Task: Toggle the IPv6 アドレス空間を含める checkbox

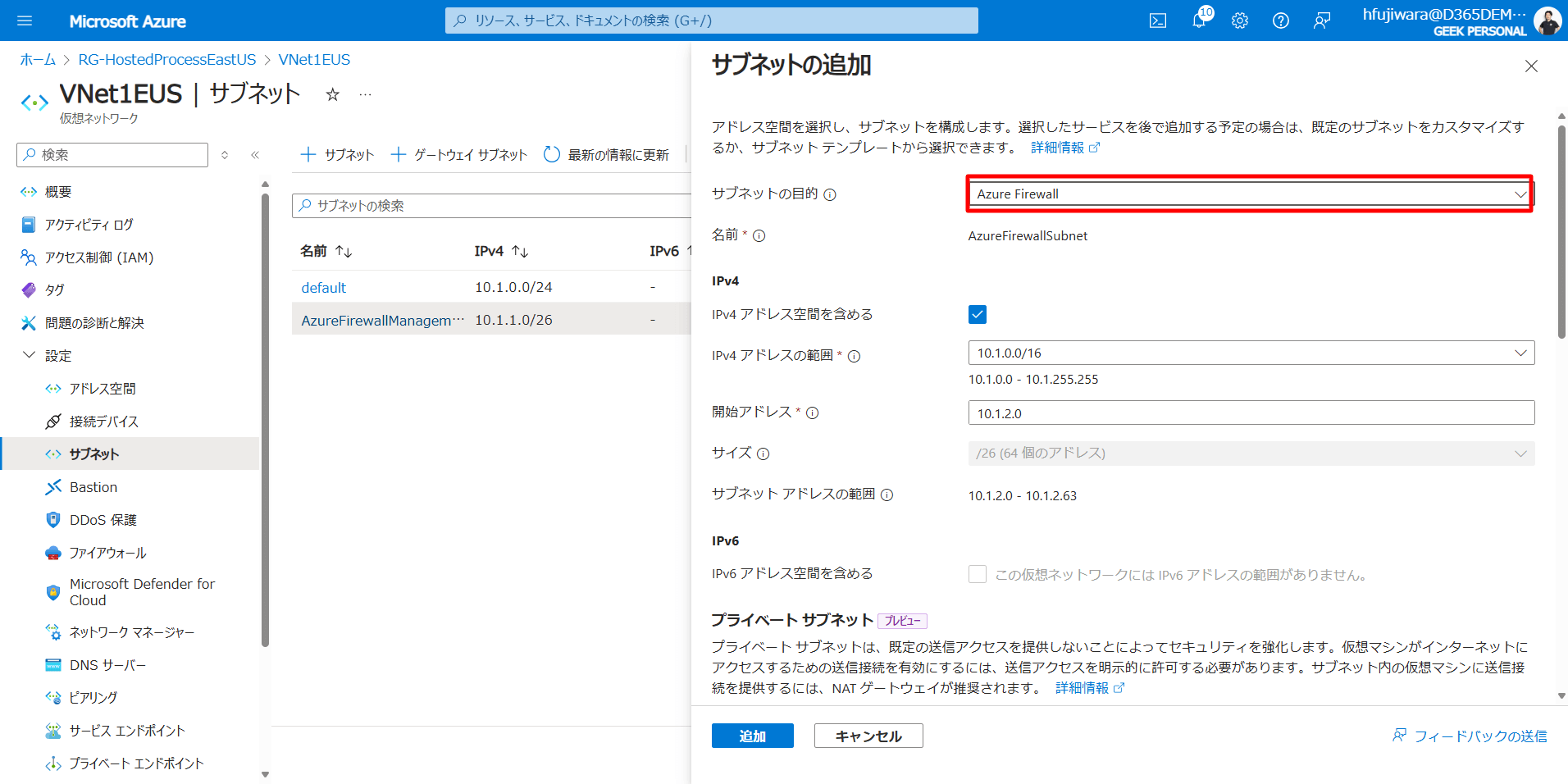Action: [x=978, y=574]
